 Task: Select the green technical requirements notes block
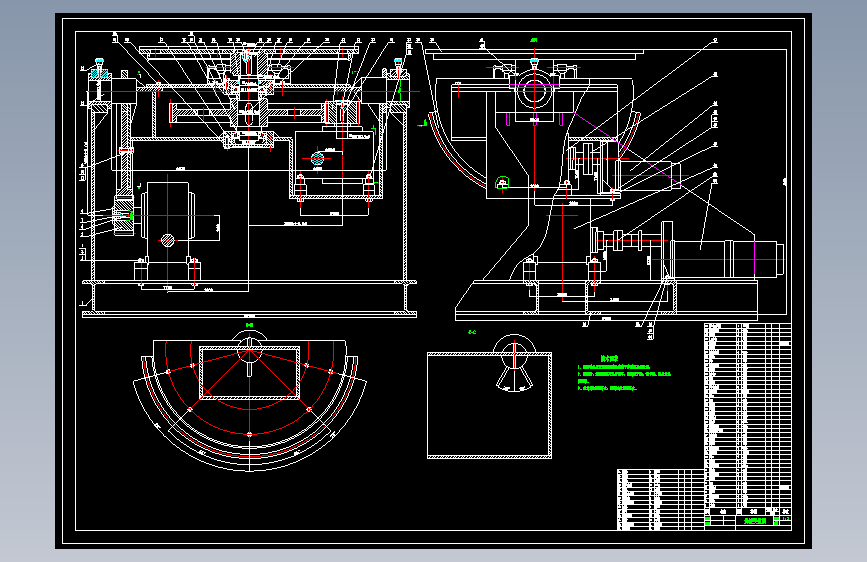tap(624, 373)
